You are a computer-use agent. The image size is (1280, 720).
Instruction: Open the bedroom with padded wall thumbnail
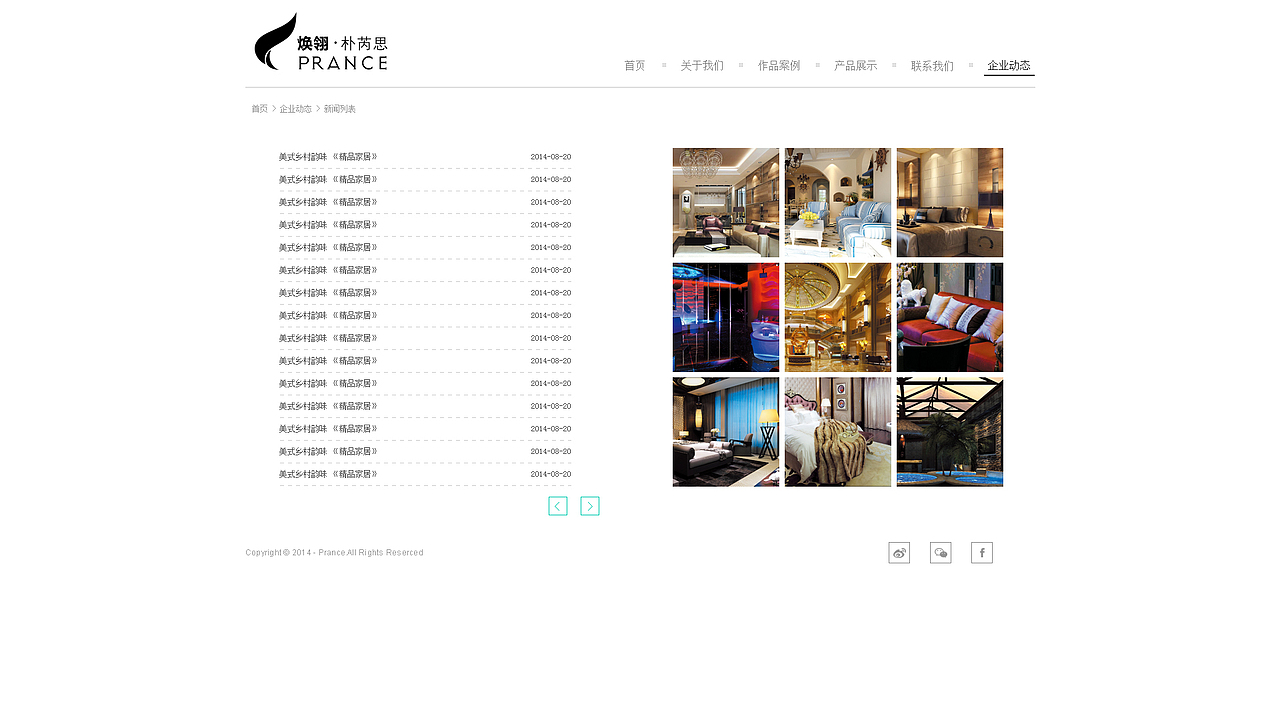coord(950,203)
